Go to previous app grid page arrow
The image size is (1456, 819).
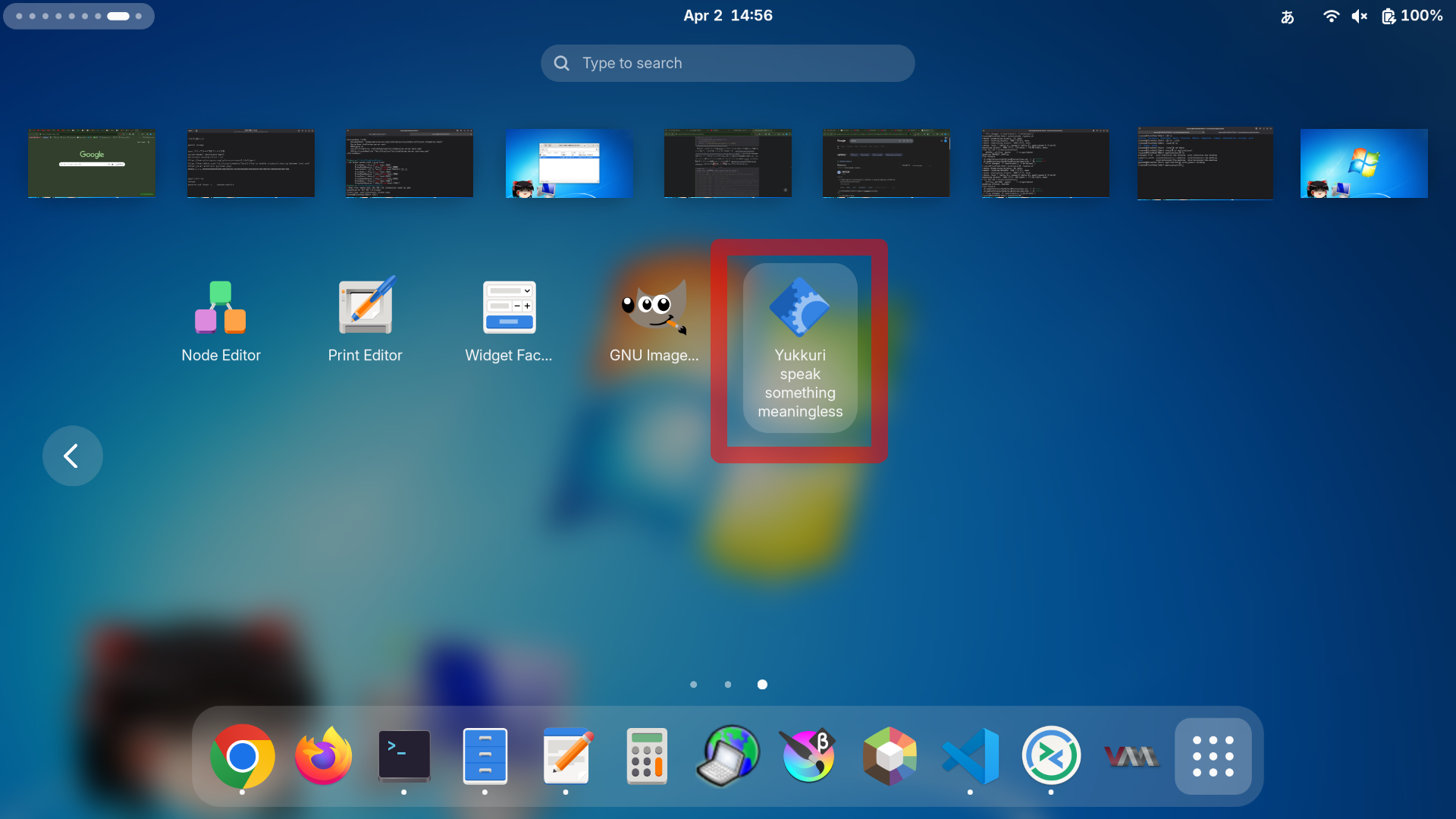point(73,456)
